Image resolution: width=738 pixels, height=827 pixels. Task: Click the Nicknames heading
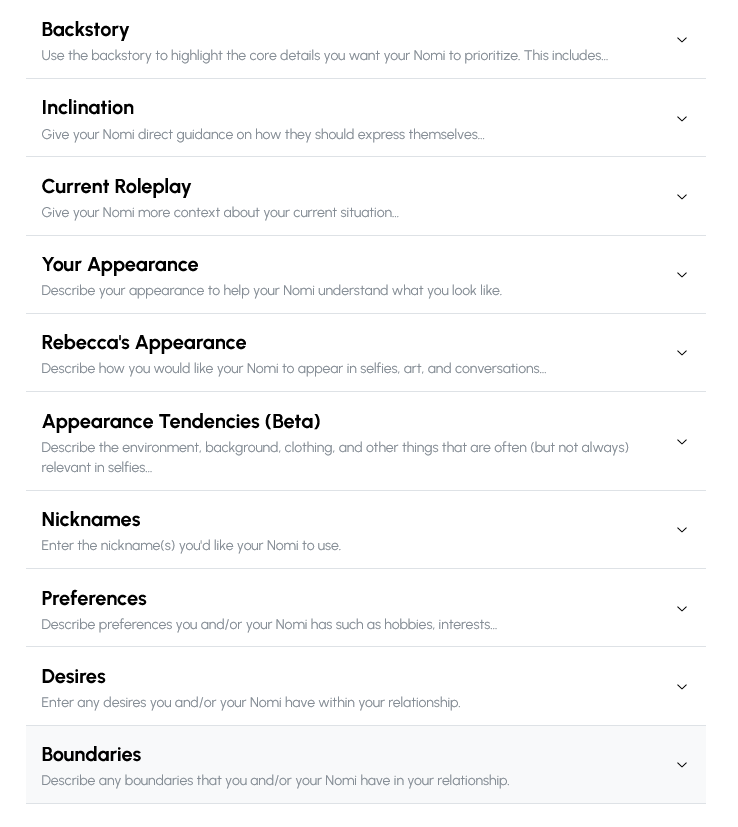91,520
